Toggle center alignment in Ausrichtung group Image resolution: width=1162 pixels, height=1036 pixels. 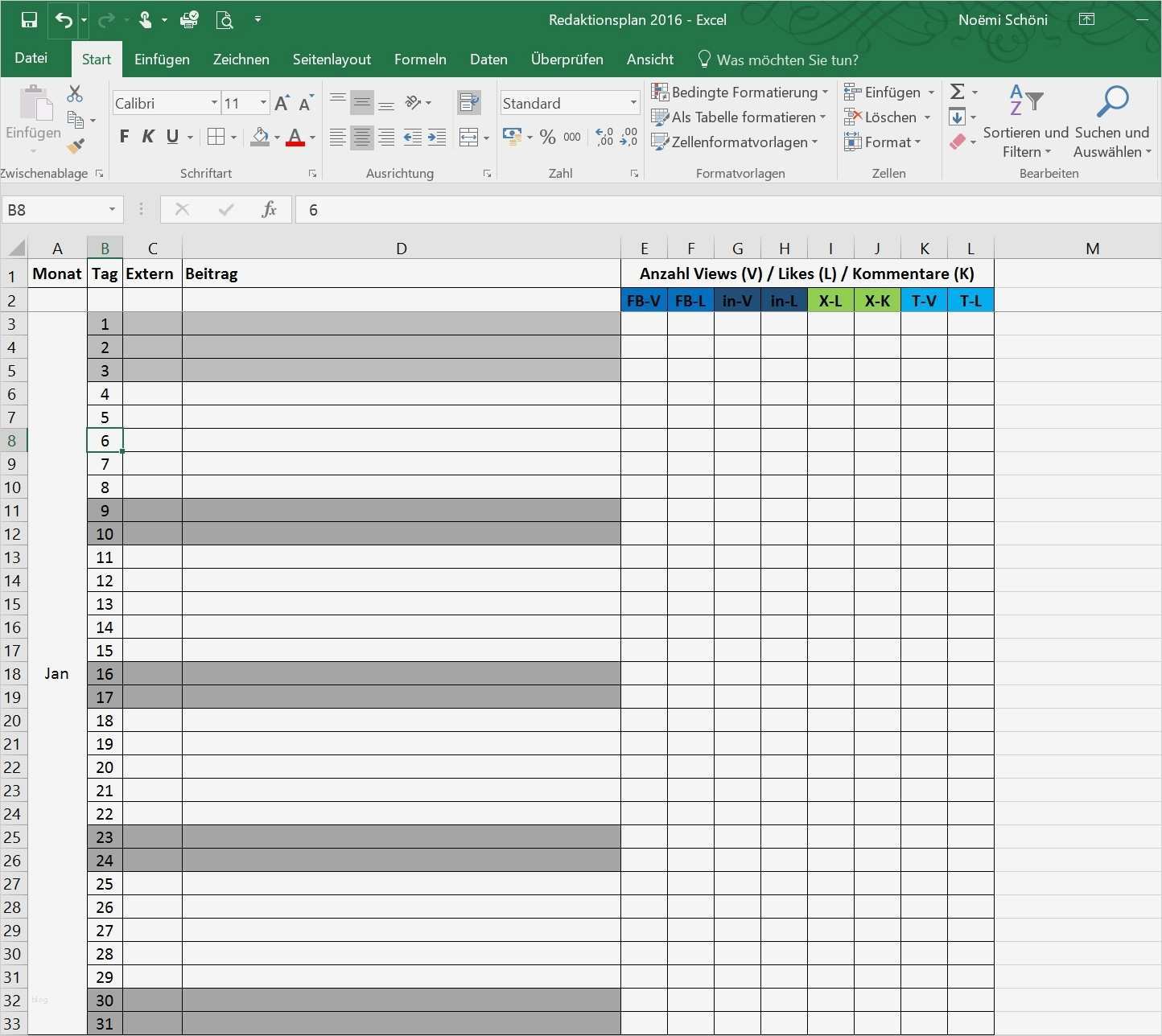coord(361,137)
